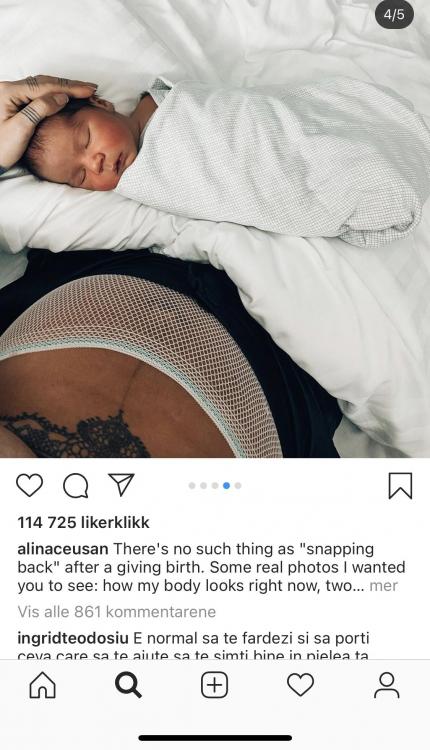Viewport: 430px width, 750px height.
Task: Select the third carousel dot indicator
Action: pyautogui.click(x=215, y=485)
